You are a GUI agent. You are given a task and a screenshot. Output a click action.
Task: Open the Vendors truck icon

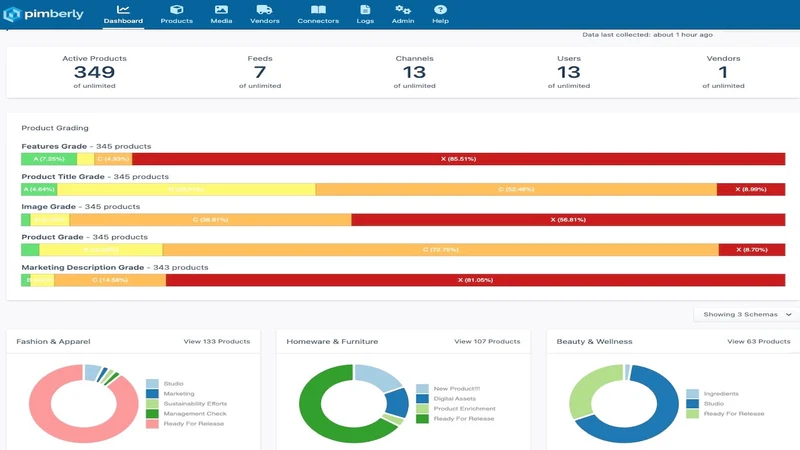264,10
